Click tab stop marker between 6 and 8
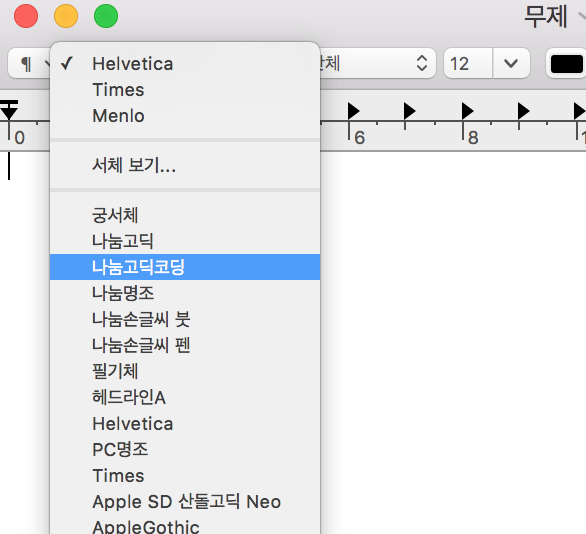The height and width of the screenshot is (534, 586). pos(410,111)
